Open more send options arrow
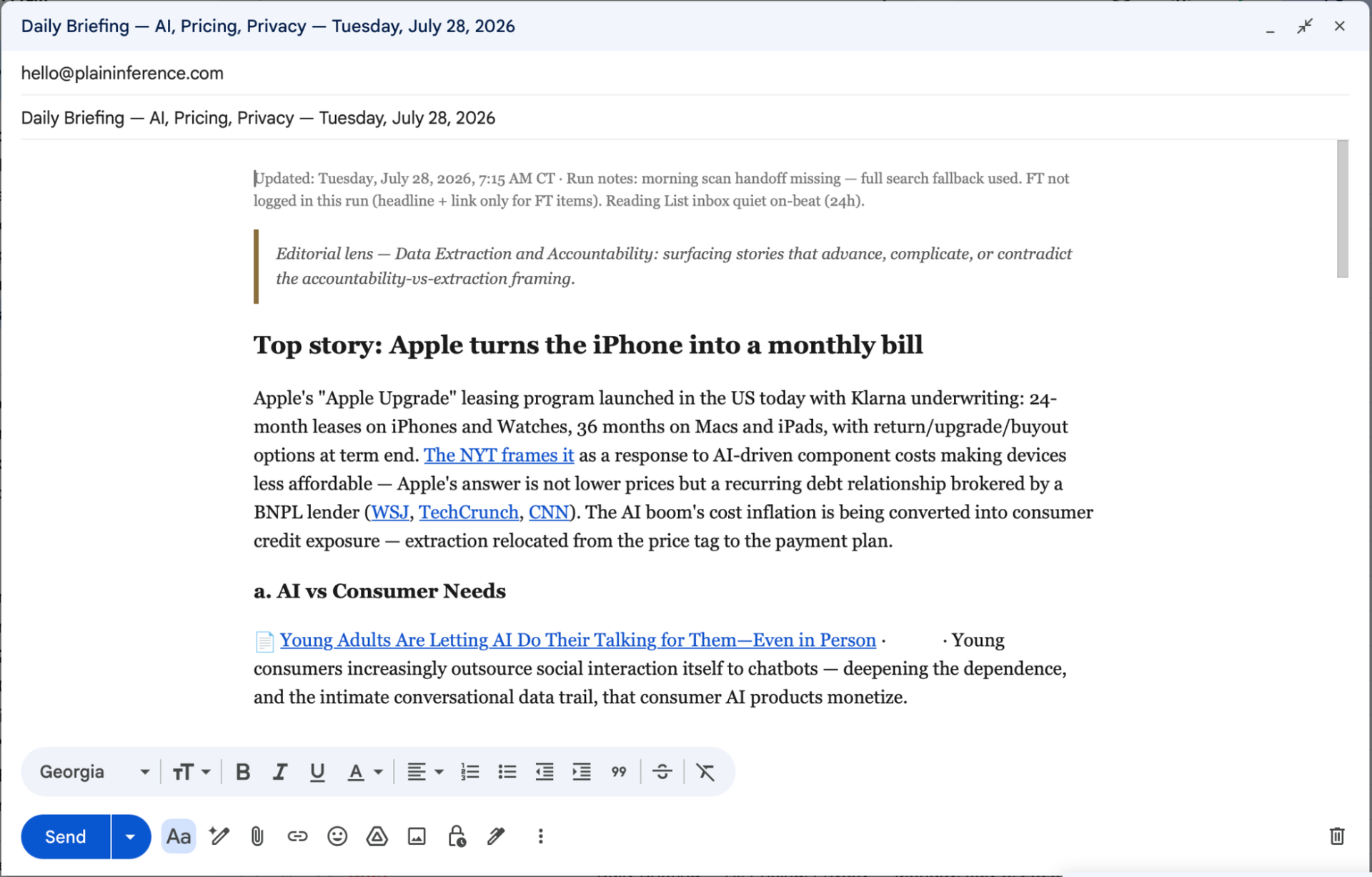1372x877 pixels. (x=131, y=836)
